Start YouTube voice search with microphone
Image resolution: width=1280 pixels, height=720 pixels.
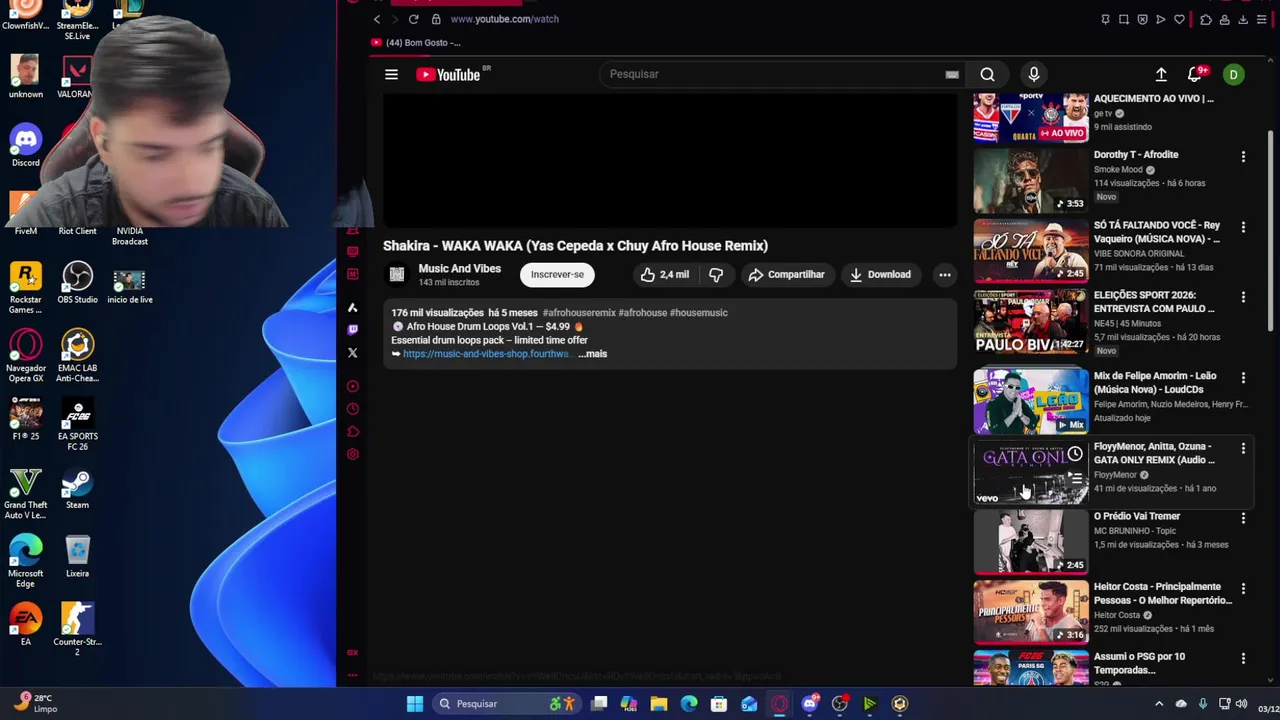[x=1034, y=74]
